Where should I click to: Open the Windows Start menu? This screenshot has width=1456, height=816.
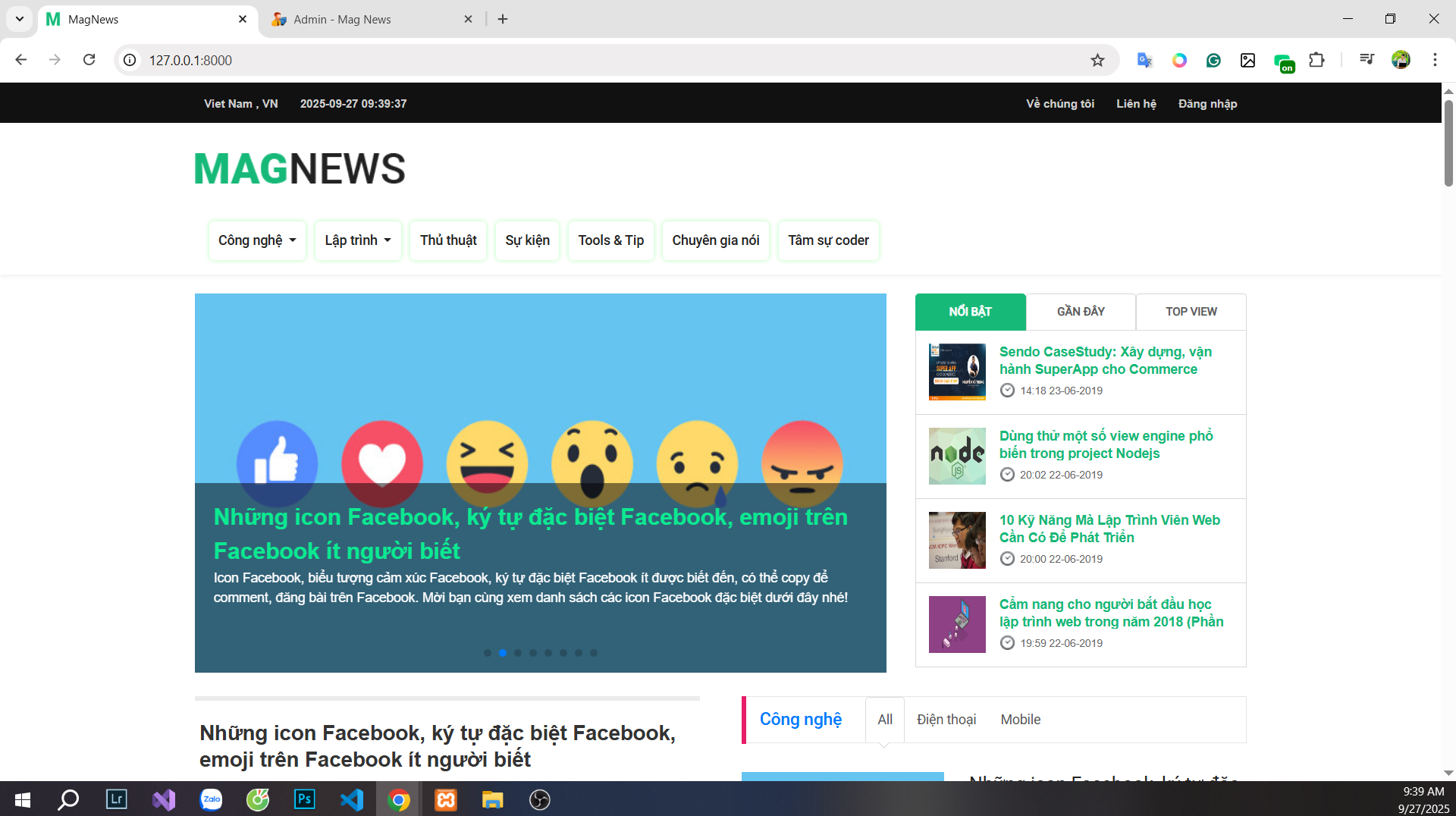tap(22, 799)
